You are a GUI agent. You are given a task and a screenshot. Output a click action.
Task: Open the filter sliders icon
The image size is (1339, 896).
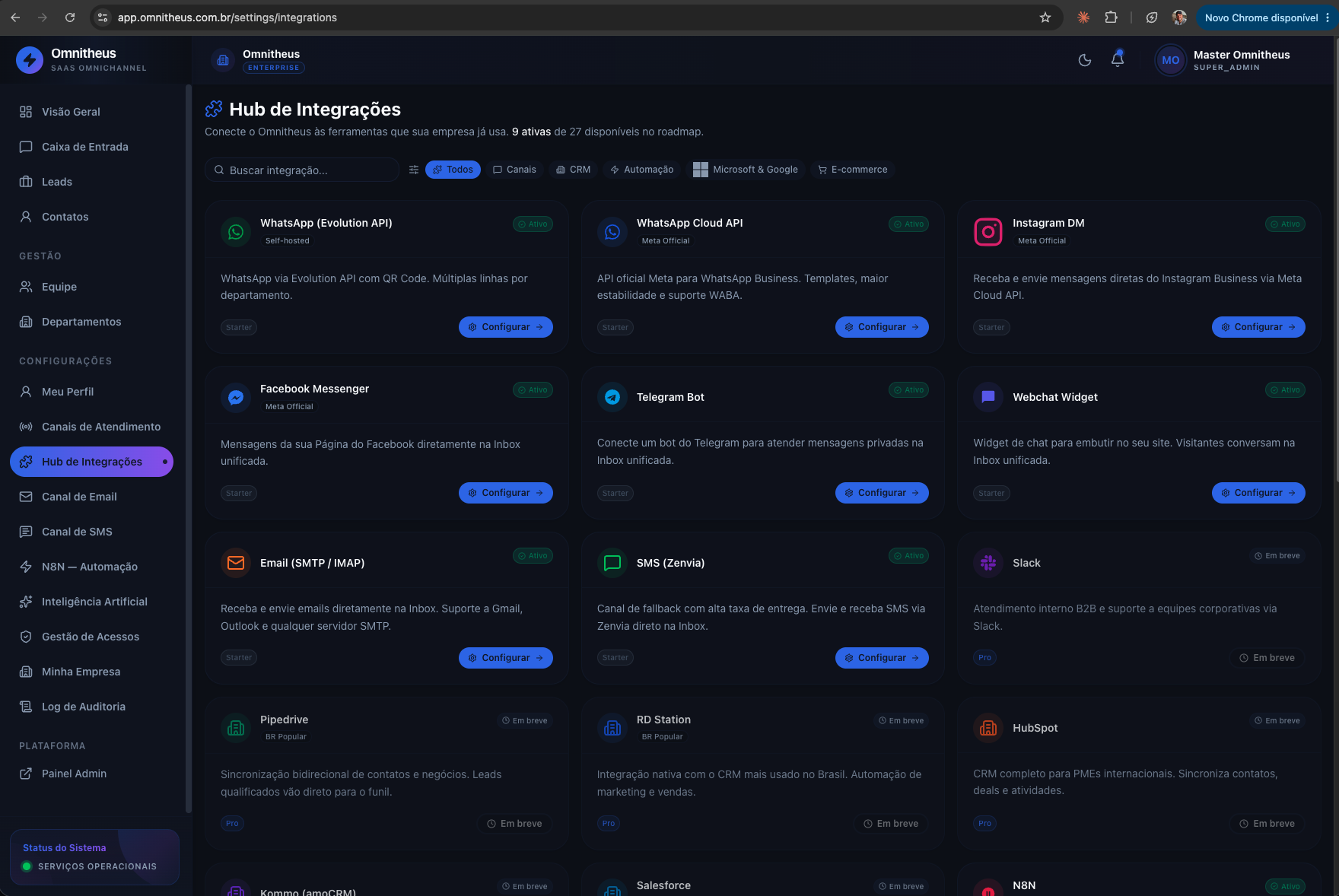pos(414,170)
